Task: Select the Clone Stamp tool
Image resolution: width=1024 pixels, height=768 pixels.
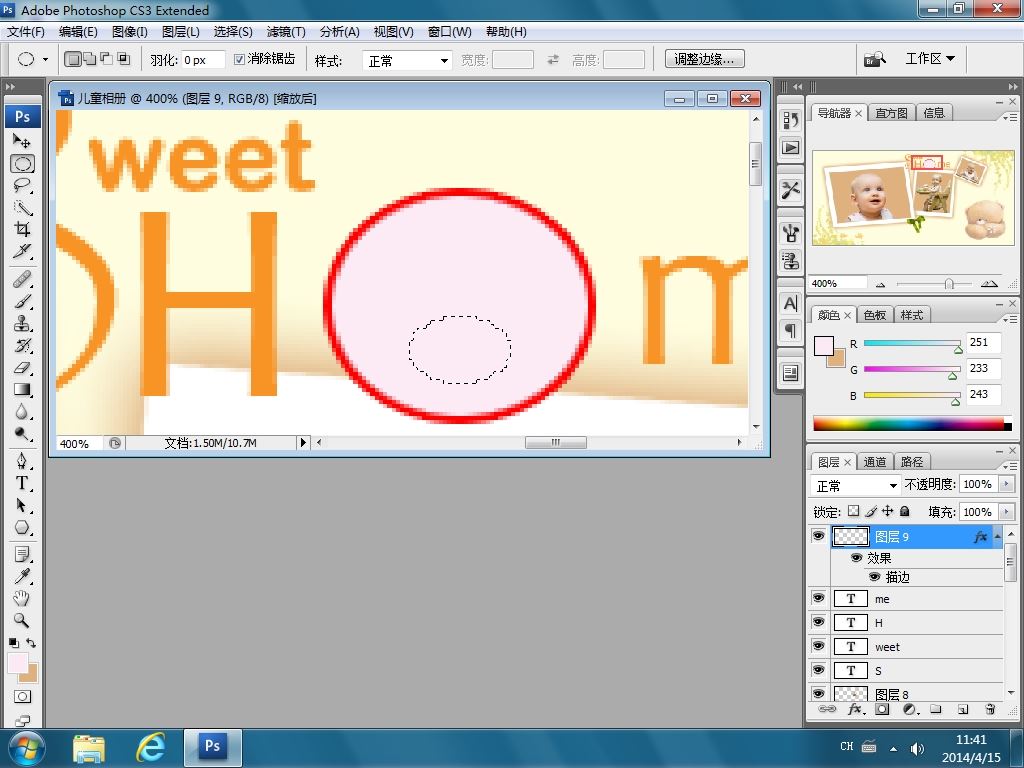Action: [x=22, y=324]
